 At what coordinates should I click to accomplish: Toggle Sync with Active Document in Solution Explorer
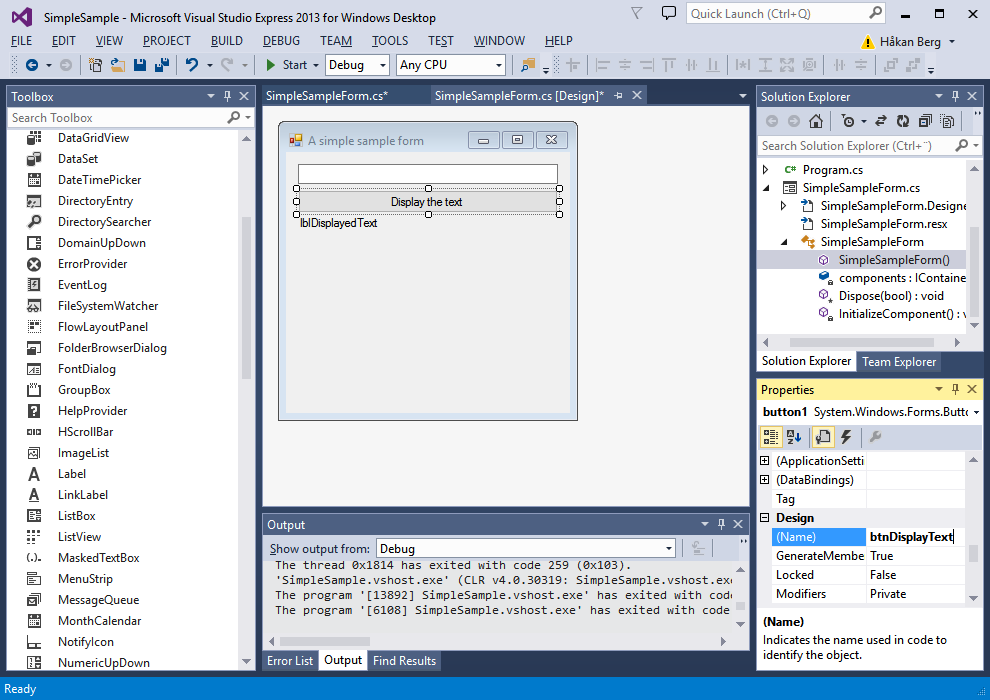click(x=881, y=121)
